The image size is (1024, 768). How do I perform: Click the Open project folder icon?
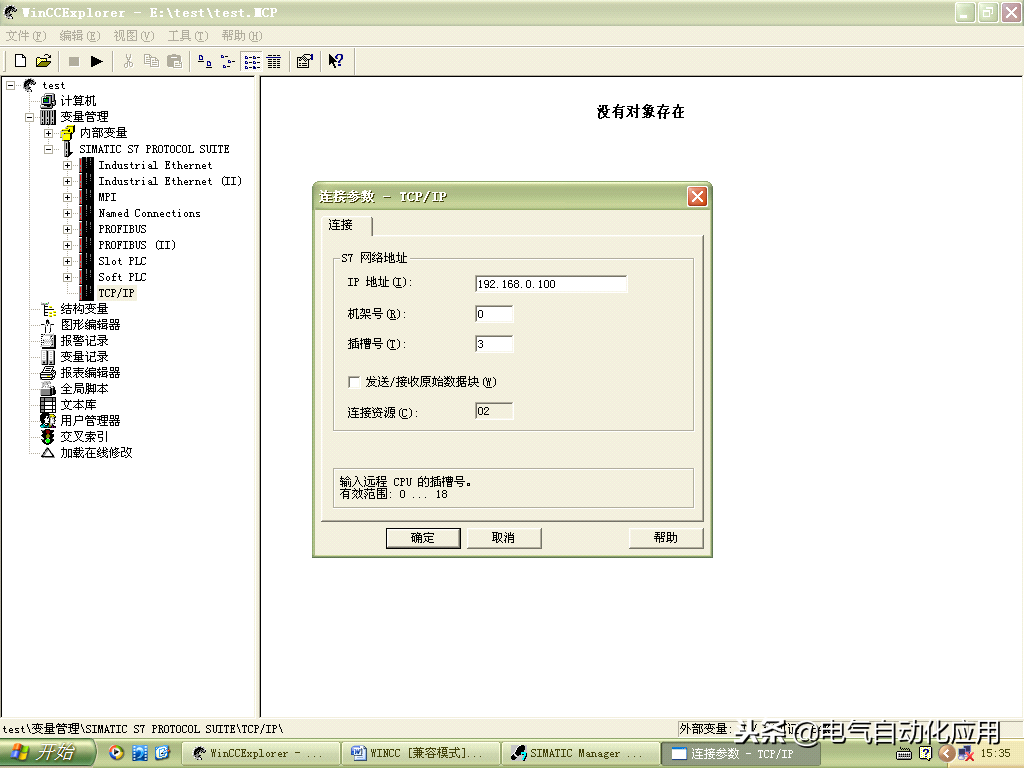pyautogui.click(x=43, y=61)
